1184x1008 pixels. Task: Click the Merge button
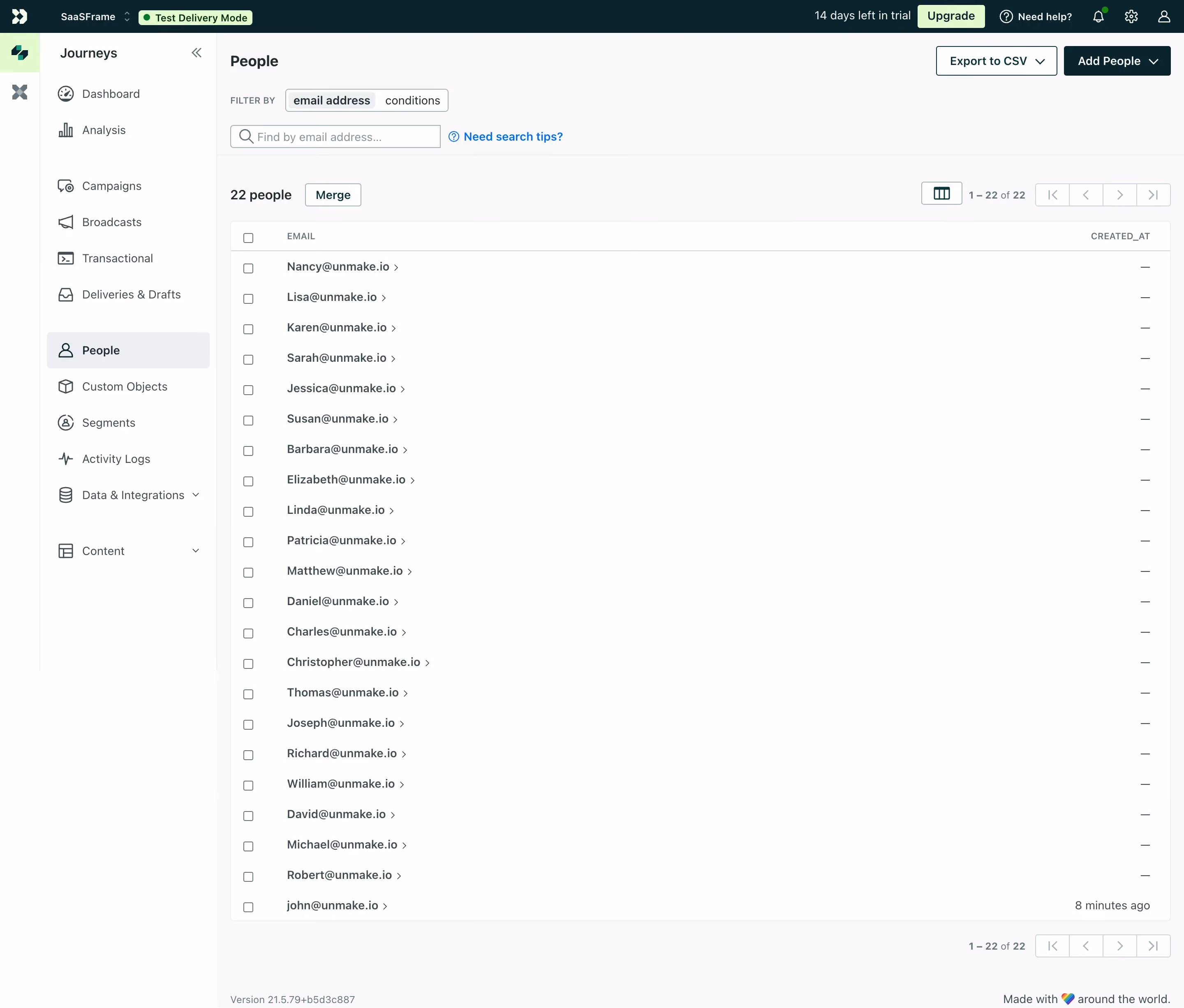tap(333, 195)
